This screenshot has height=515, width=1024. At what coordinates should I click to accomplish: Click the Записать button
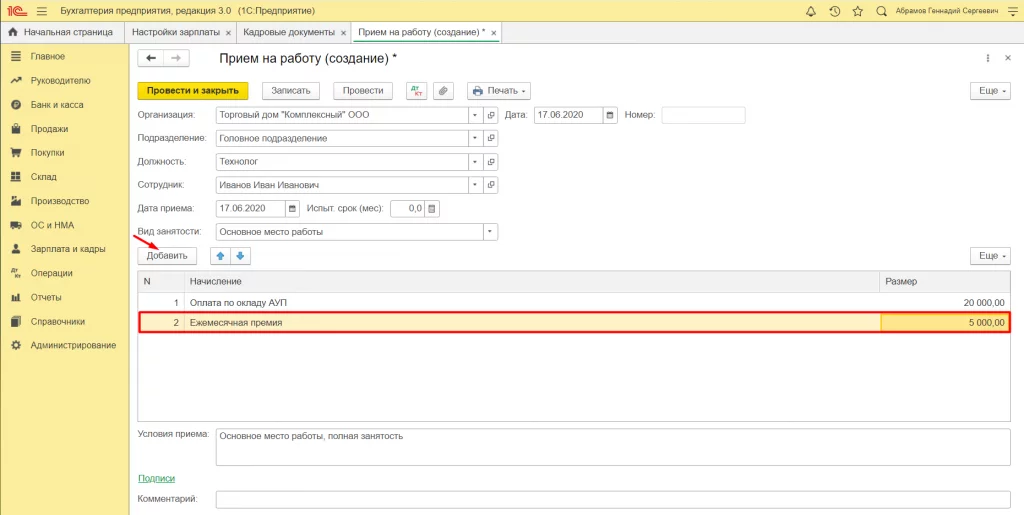[x=291, y=91]
